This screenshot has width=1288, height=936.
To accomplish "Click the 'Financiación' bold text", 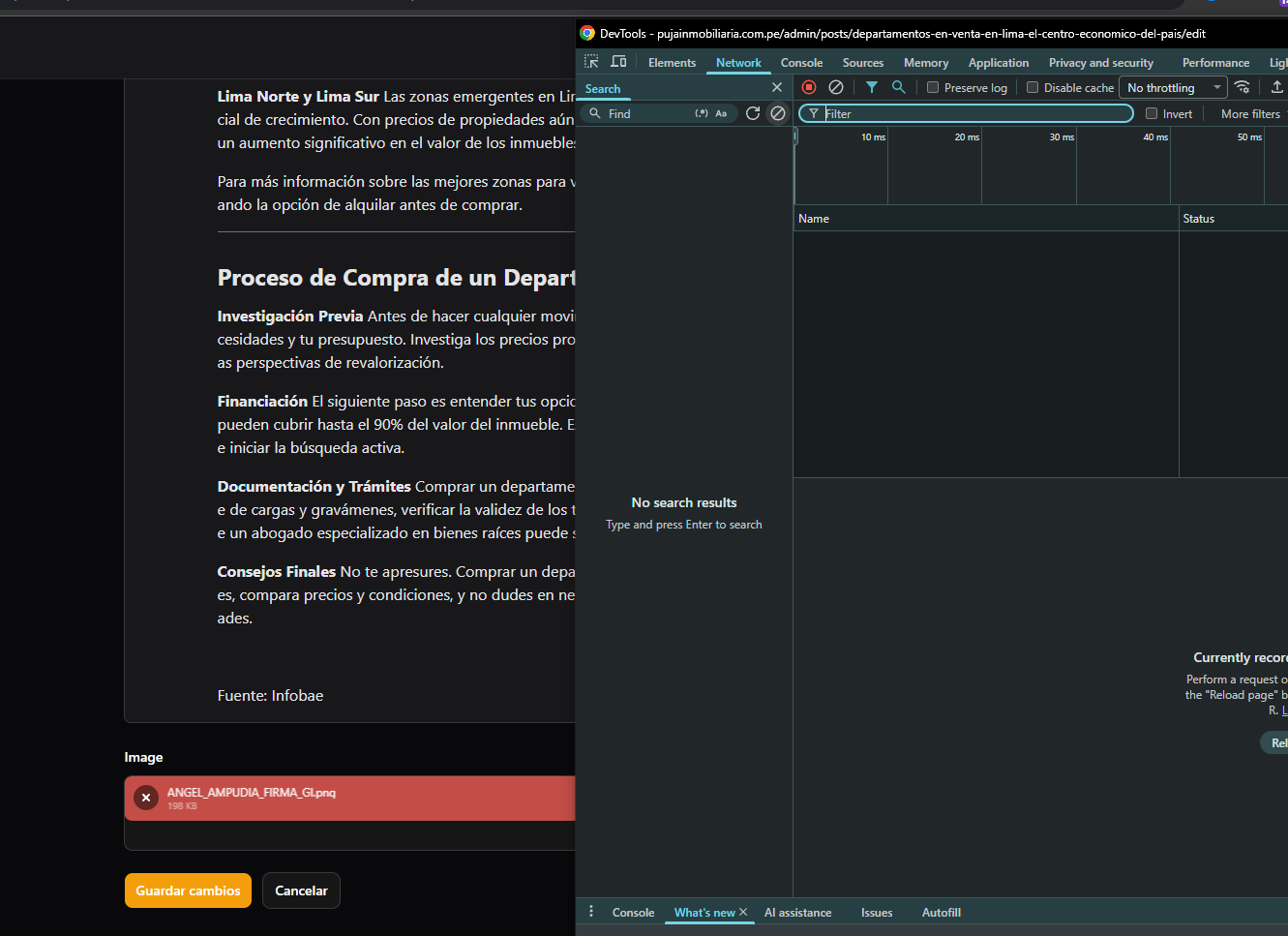I will coord(262,401).
